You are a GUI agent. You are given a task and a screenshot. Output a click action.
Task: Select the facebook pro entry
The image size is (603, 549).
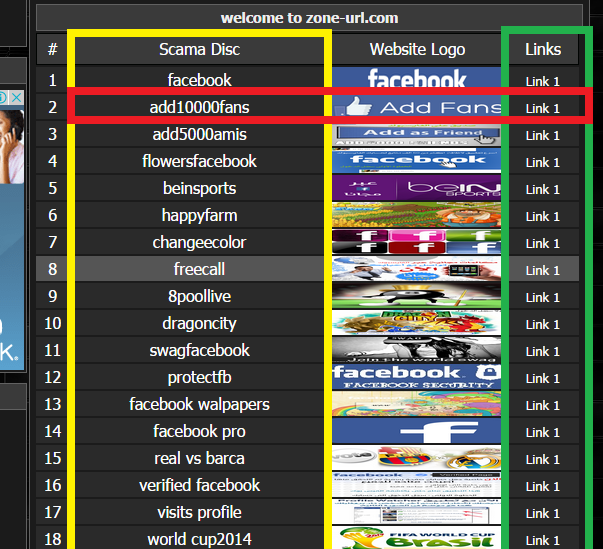[199, 431]
